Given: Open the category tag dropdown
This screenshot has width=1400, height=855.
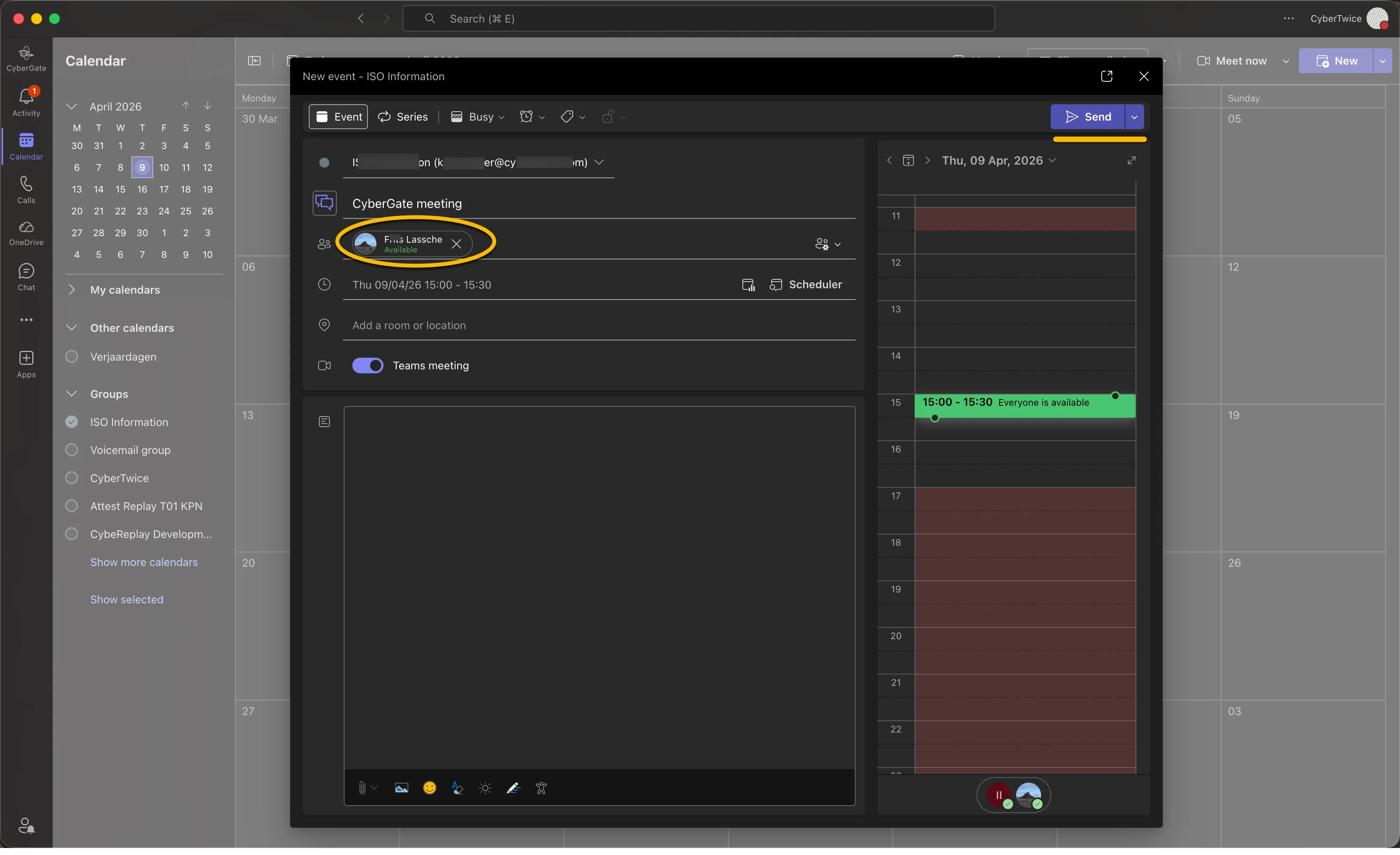Looking at the screenshot, I should 572,117.
